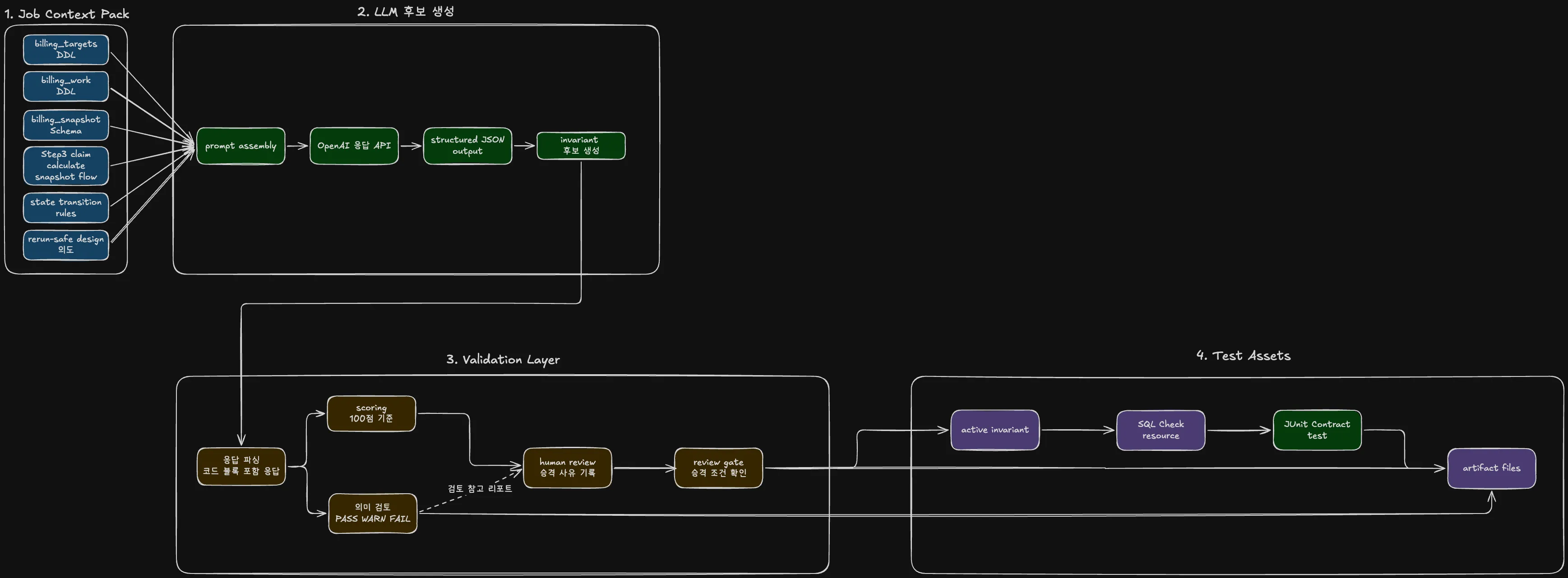Click the 의미 검토 PASS WARN FAIL node
1568x578 pixels.
(373, 514)
